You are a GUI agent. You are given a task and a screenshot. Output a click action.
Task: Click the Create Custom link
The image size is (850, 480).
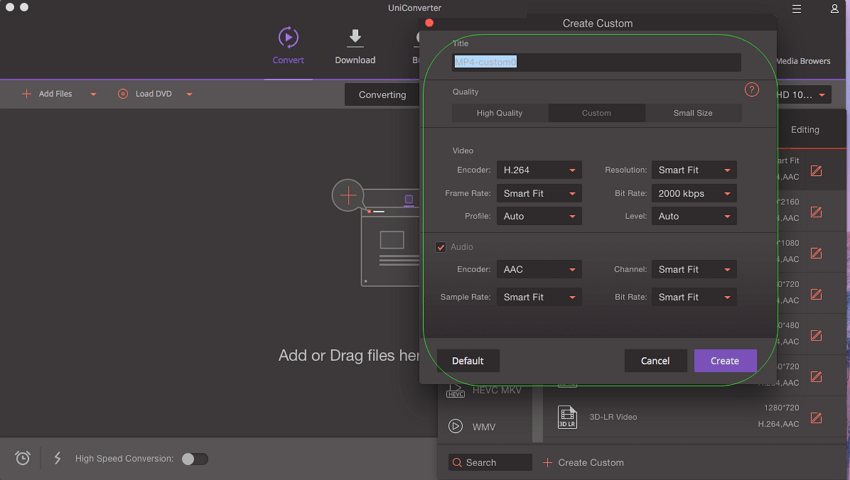pos(591,463)
